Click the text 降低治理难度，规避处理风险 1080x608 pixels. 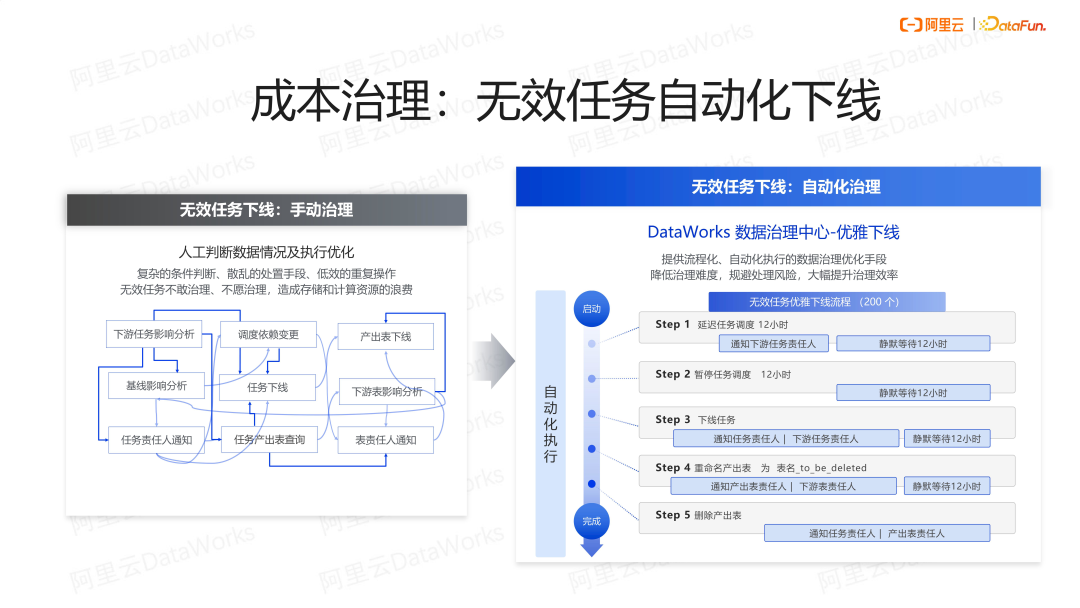[727, 275]
